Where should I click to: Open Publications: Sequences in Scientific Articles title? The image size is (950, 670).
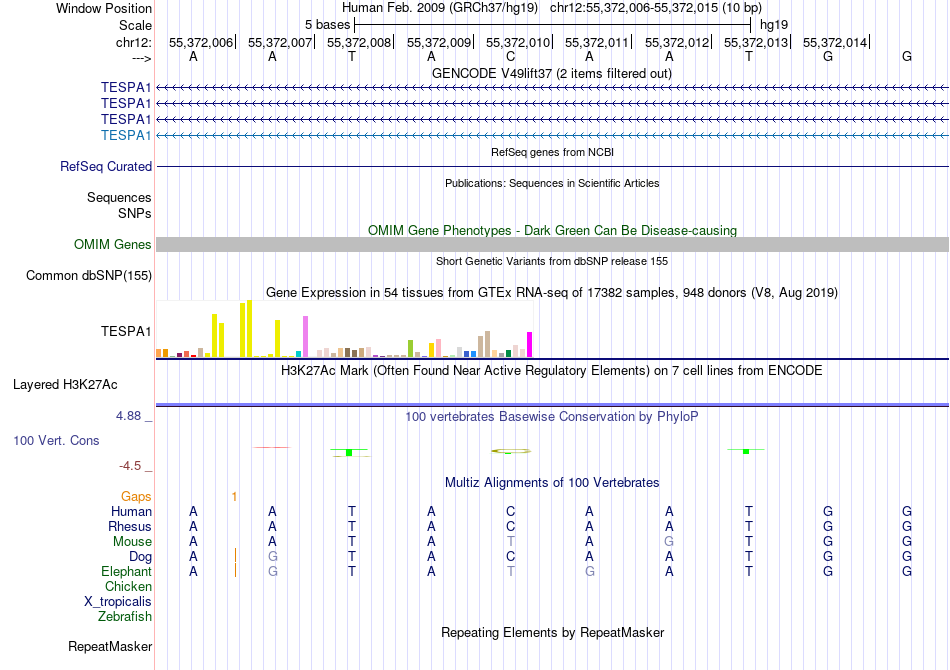[552, 183]
